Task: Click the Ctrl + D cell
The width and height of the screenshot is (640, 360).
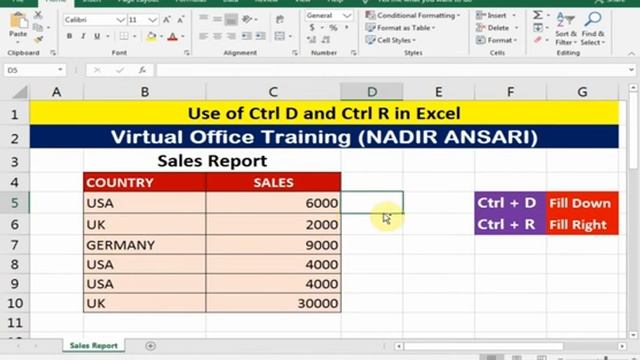Action: click(510, 203)
